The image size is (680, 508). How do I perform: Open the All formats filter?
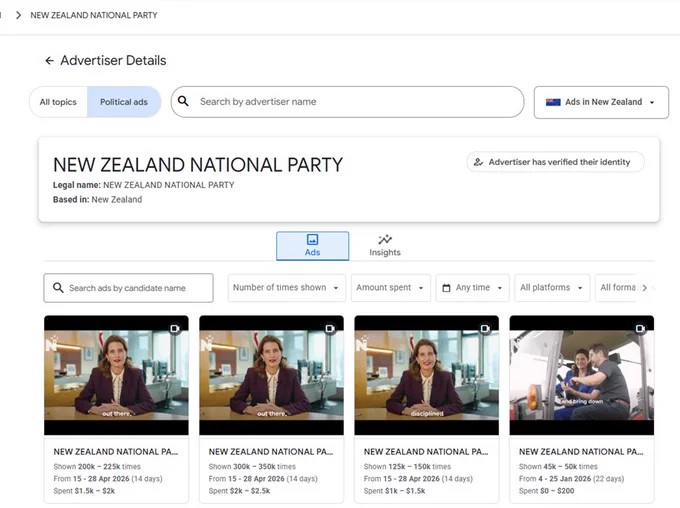(x=617, y=288)
